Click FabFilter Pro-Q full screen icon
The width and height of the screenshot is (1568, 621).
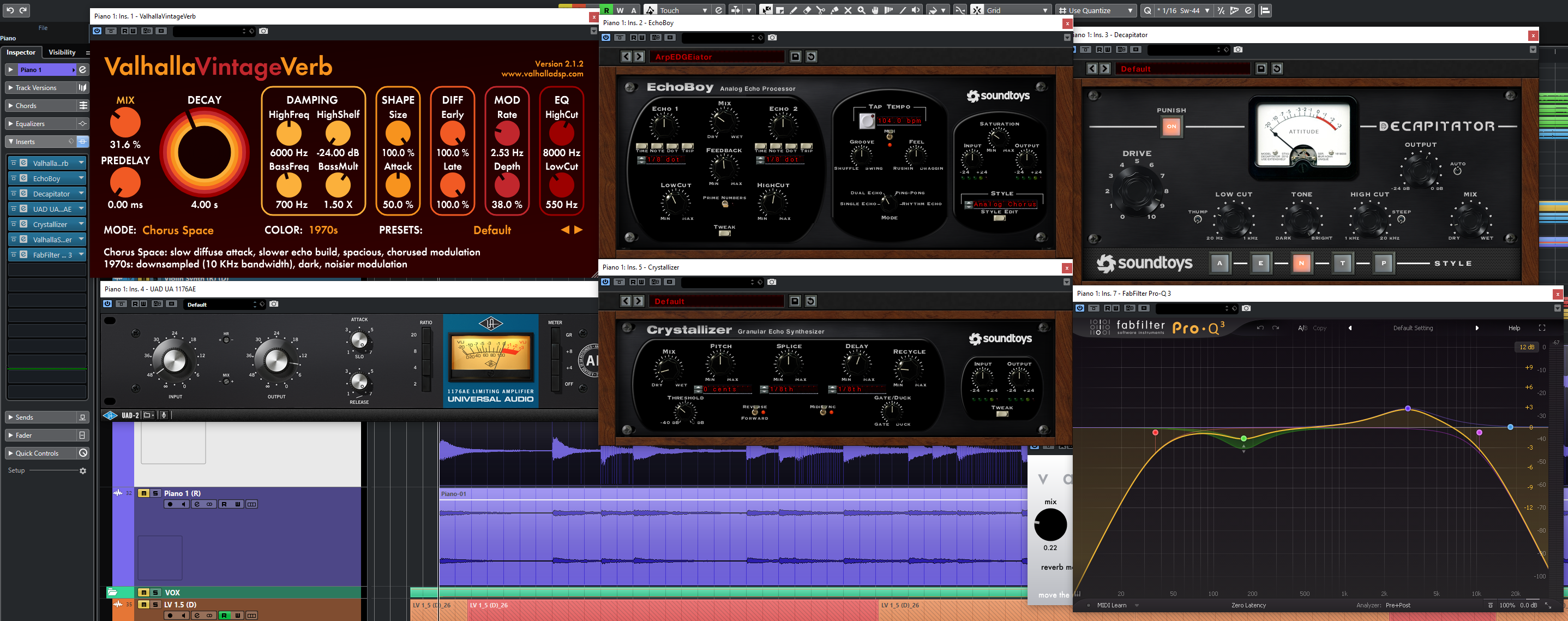1542,328
